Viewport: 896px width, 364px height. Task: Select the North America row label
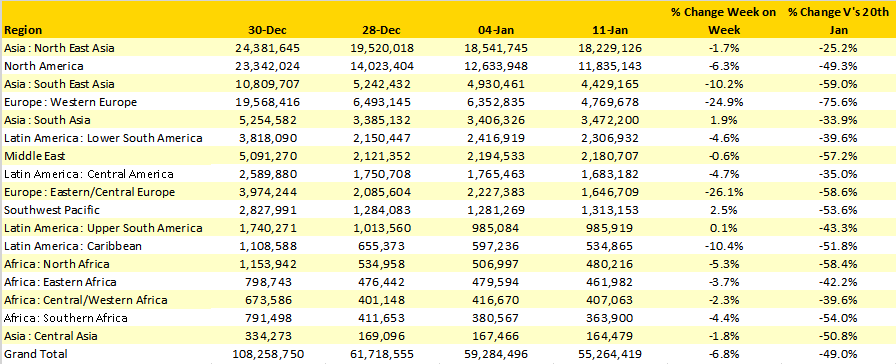pos(43,66)
